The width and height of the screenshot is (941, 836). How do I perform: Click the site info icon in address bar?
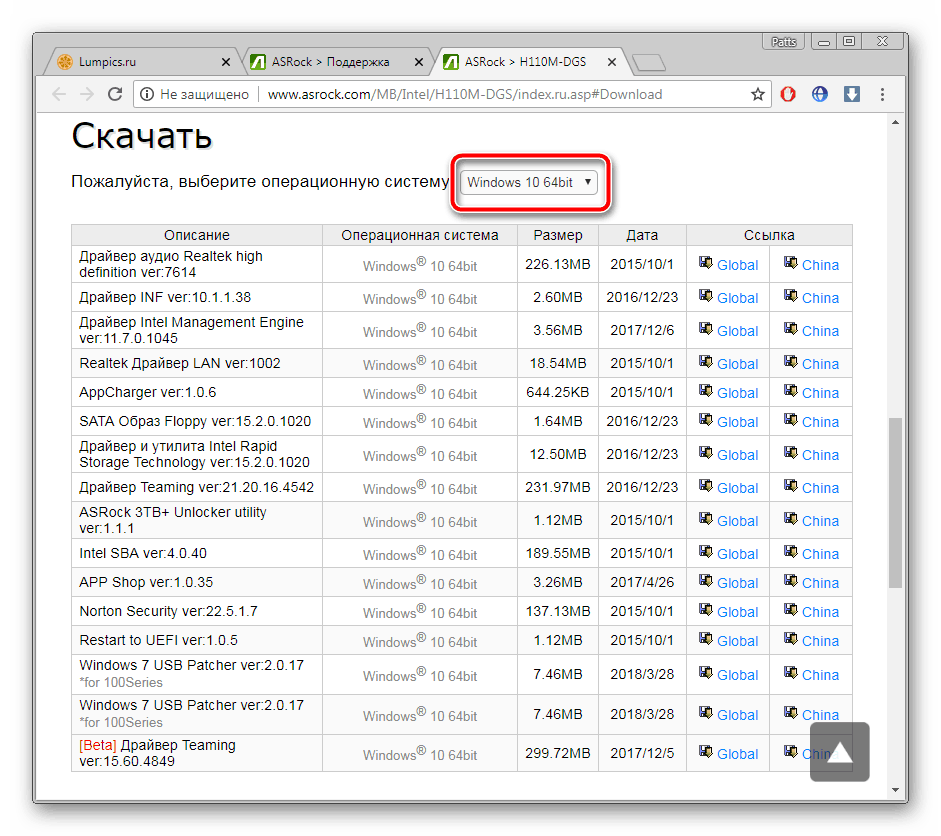click(x=147, y=94)
